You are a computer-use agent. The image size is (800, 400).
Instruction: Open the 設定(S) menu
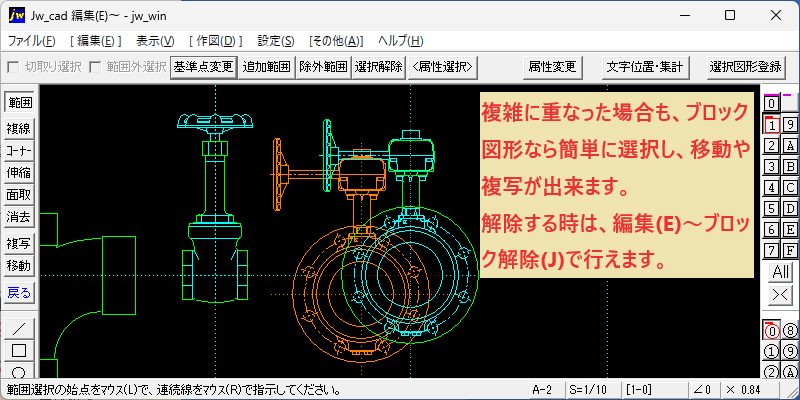(276, 41)
